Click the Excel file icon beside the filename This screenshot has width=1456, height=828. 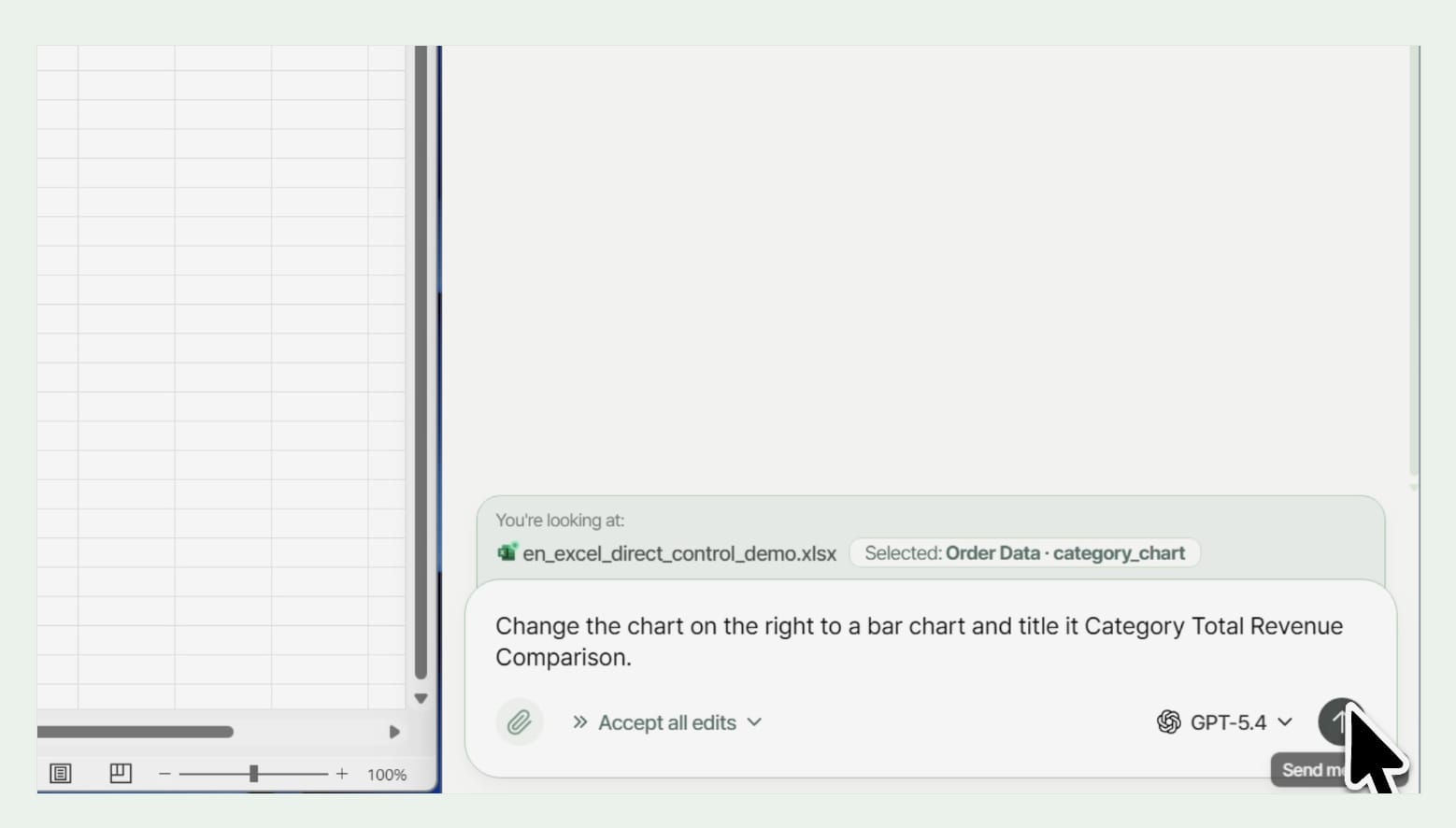[x=507, y=552]
